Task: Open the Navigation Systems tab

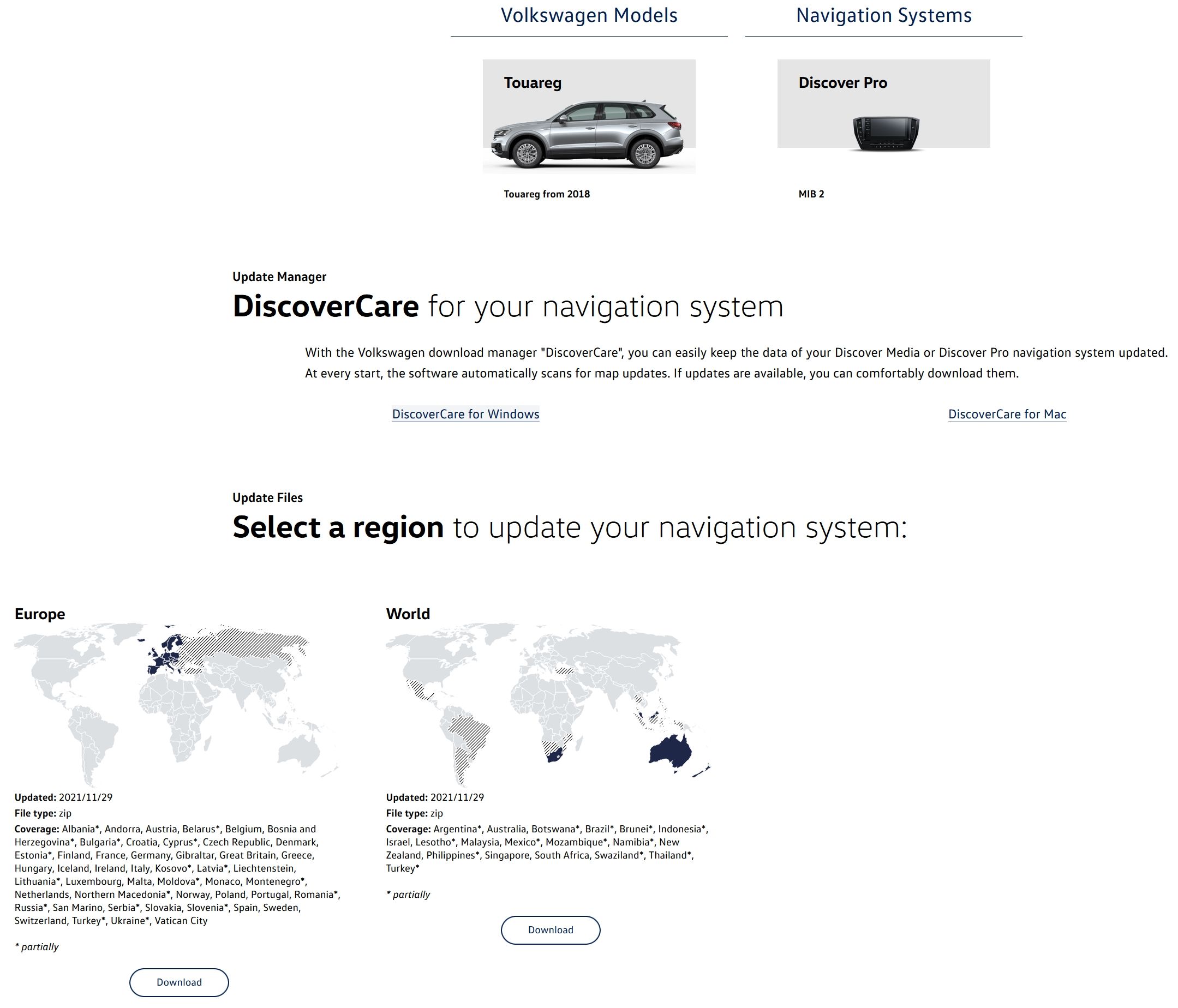Action: tap(883, 16)
